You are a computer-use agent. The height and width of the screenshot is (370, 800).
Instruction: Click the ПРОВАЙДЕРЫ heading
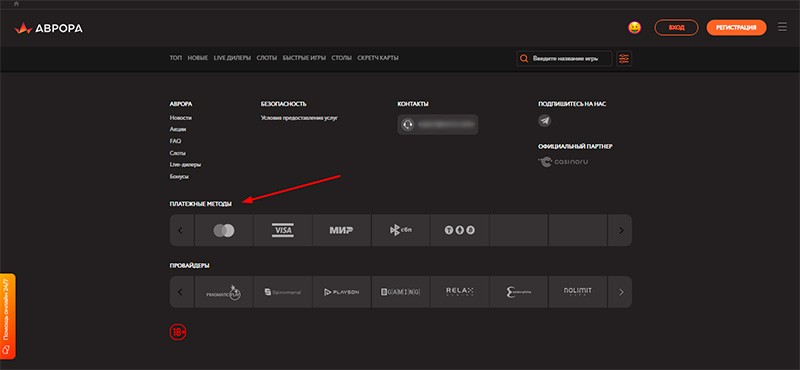tap(189, 266)
